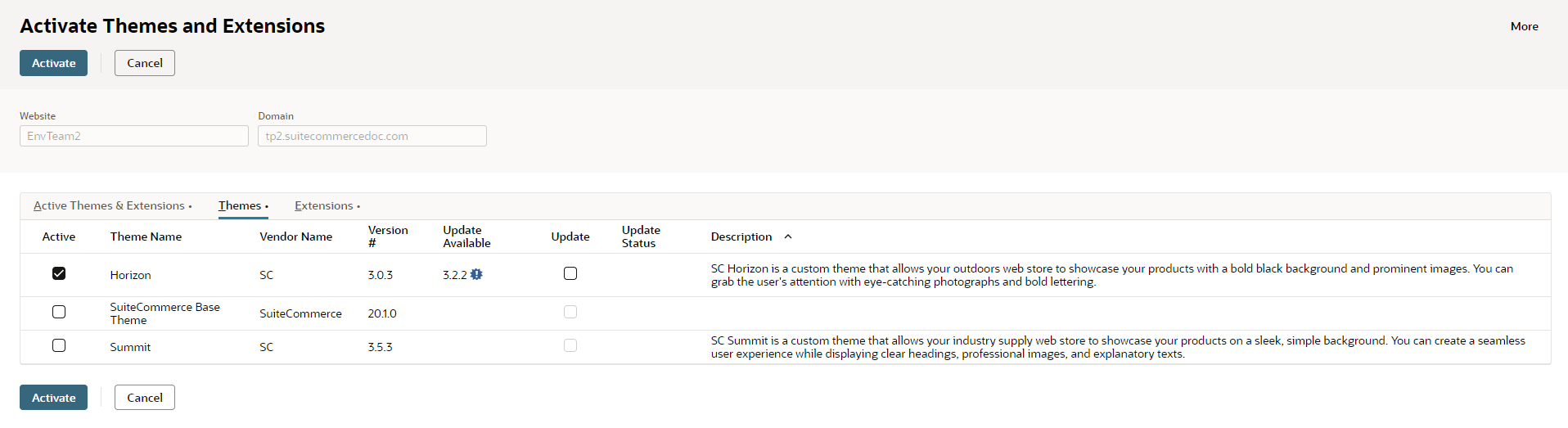This screenshot has width=1568, height=428.
Task: Click the SC Horizon description text
Action: tap(1112, 275)
